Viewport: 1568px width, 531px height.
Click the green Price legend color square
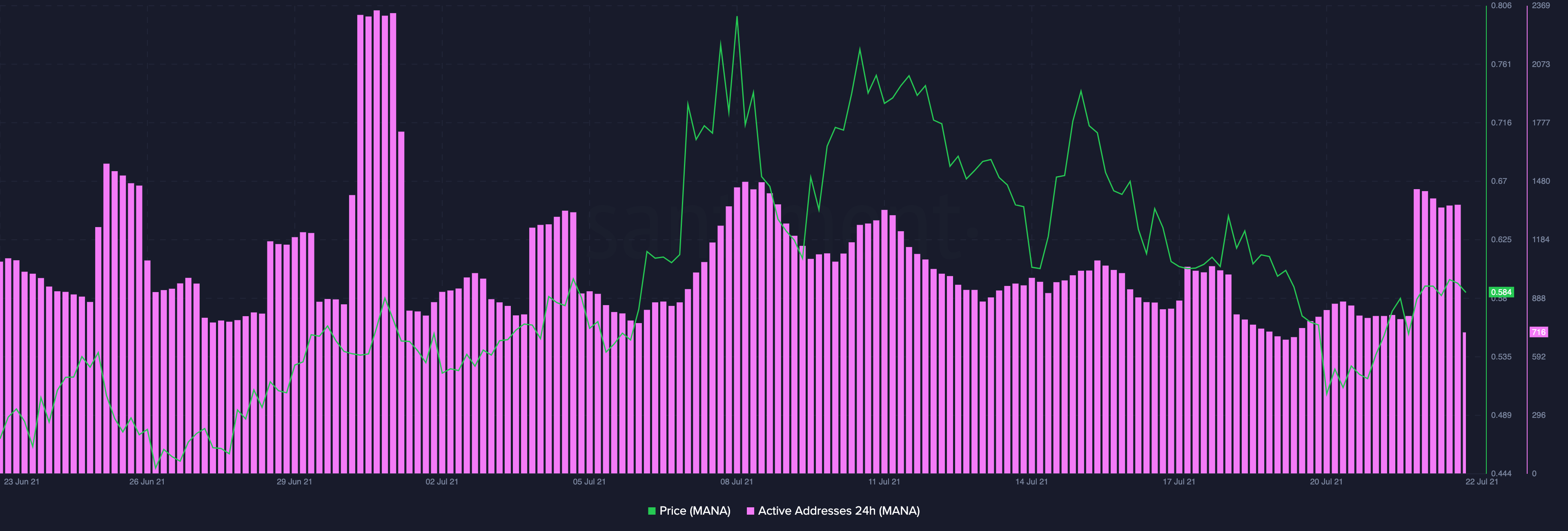(x=652, y=511)
